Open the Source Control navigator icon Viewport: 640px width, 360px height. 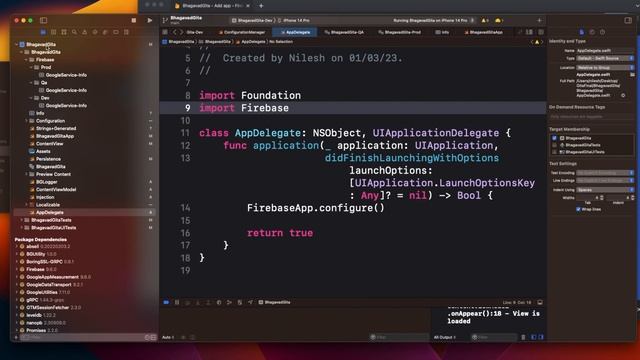(53, 32)
